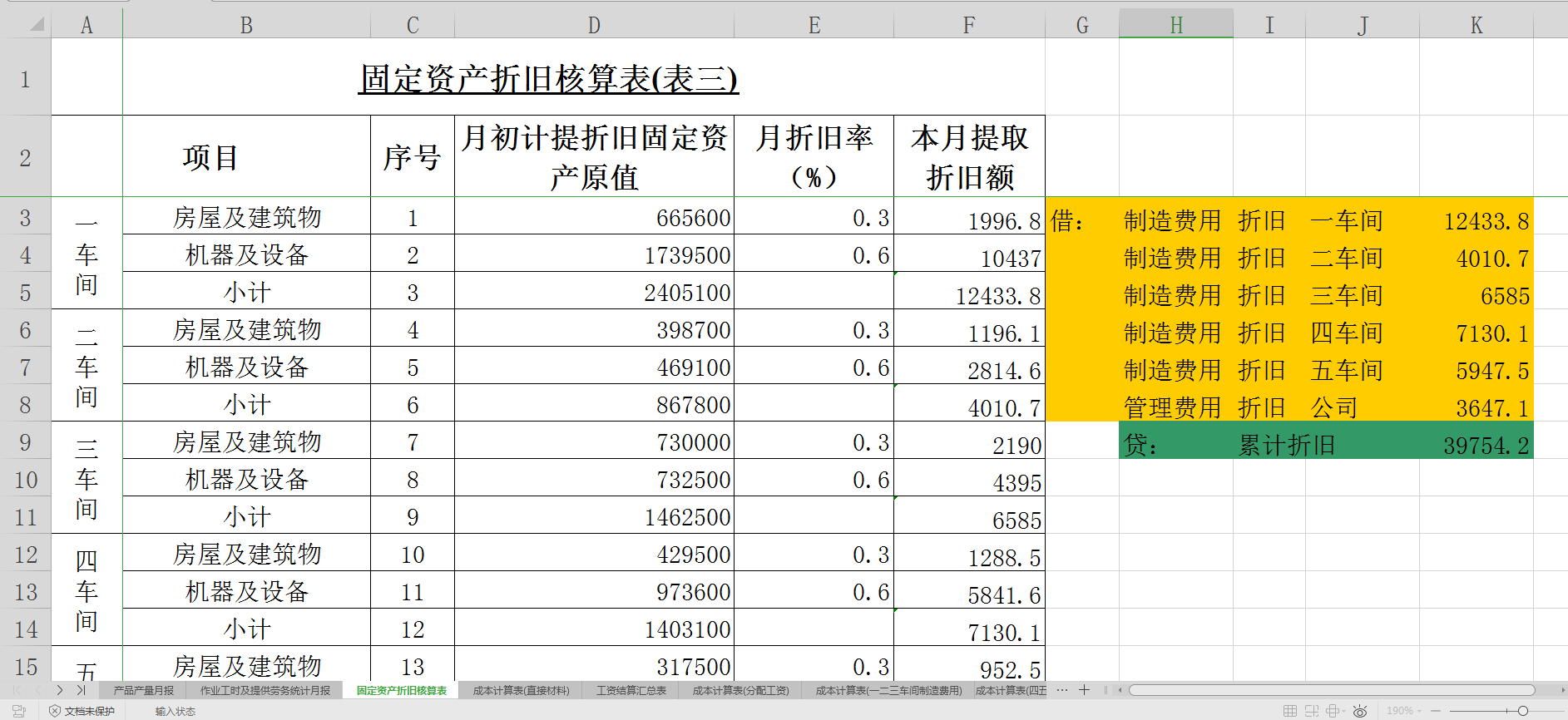Click cell with value 10437
1568x720 pixels.
969,254
